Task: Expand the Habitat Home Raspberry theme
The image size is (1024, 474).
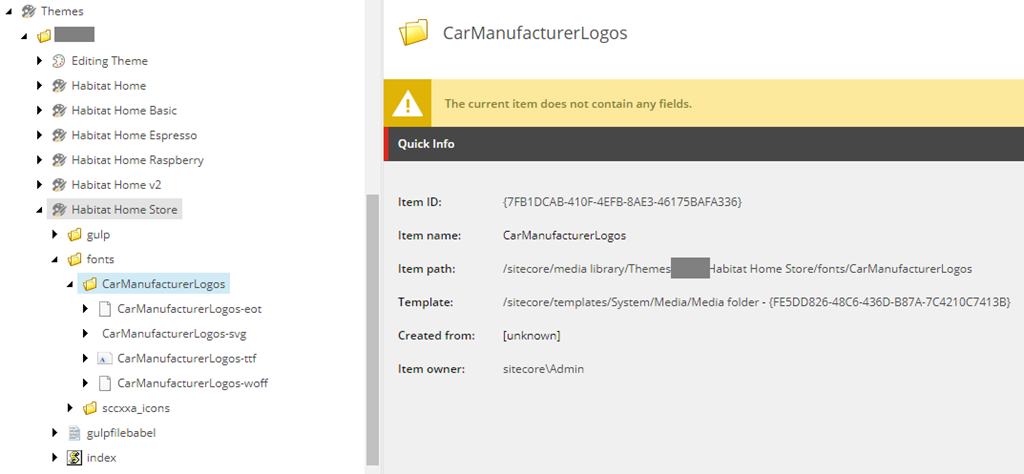Action: point(40,160)
